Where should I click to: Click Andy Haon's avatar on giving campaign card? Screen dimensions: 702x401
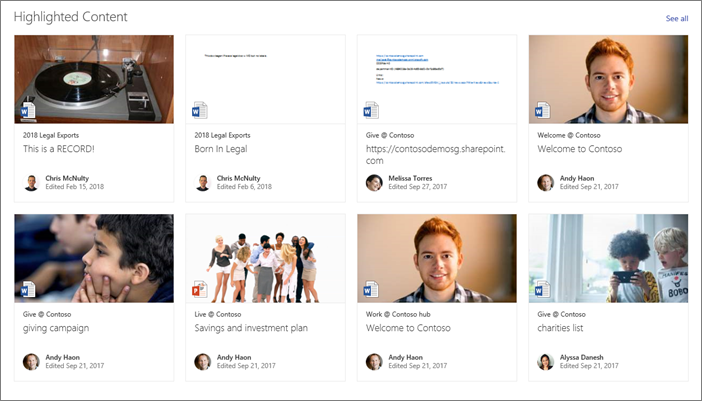pos(31,362)
